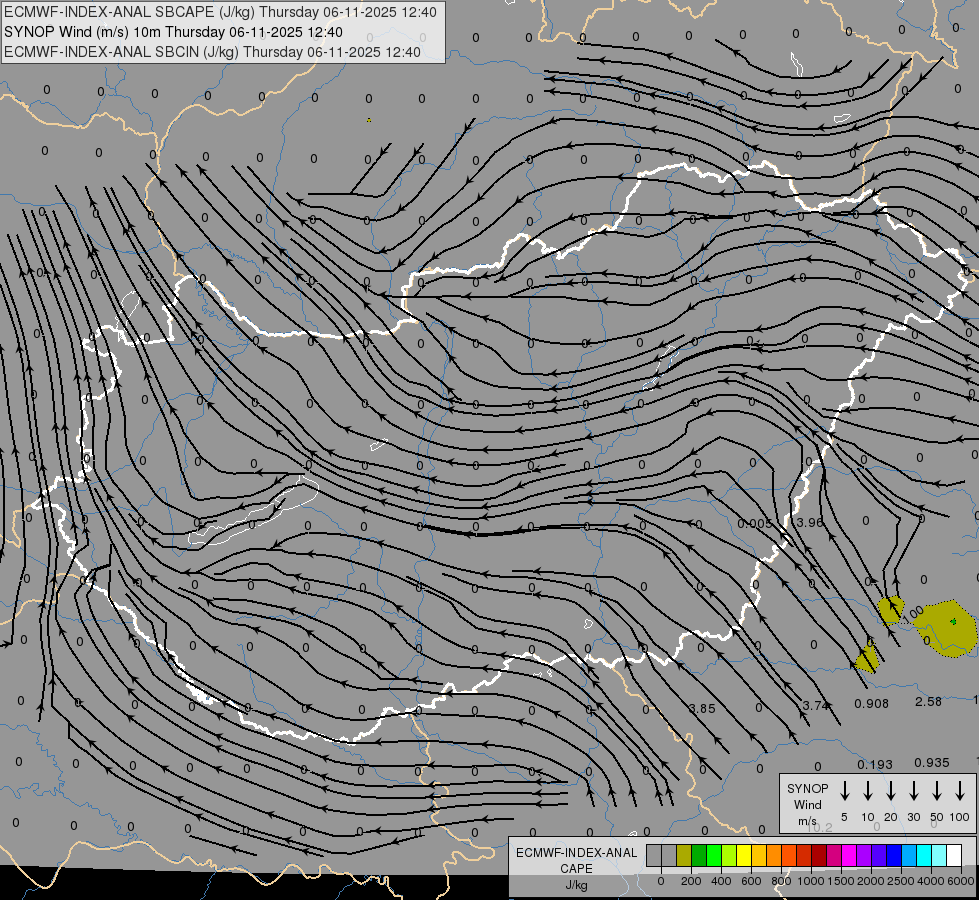The width and height of the screenshot is (979, 900).
Task: Click the '0.005' value on the map
Action: (x=754, y=523)
